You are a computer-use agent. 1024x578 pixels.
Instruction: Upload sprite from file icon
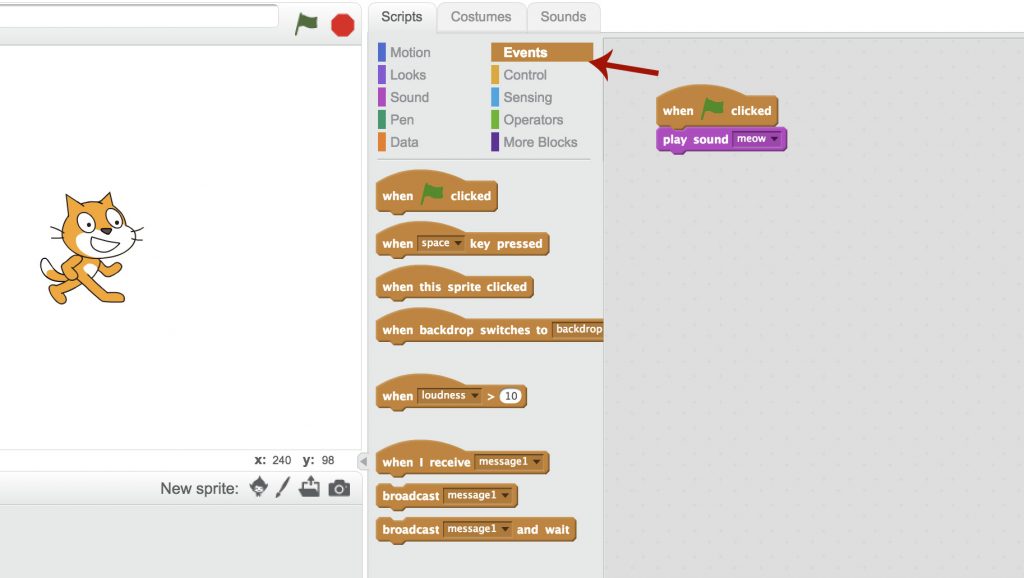[x=310, y=487]
